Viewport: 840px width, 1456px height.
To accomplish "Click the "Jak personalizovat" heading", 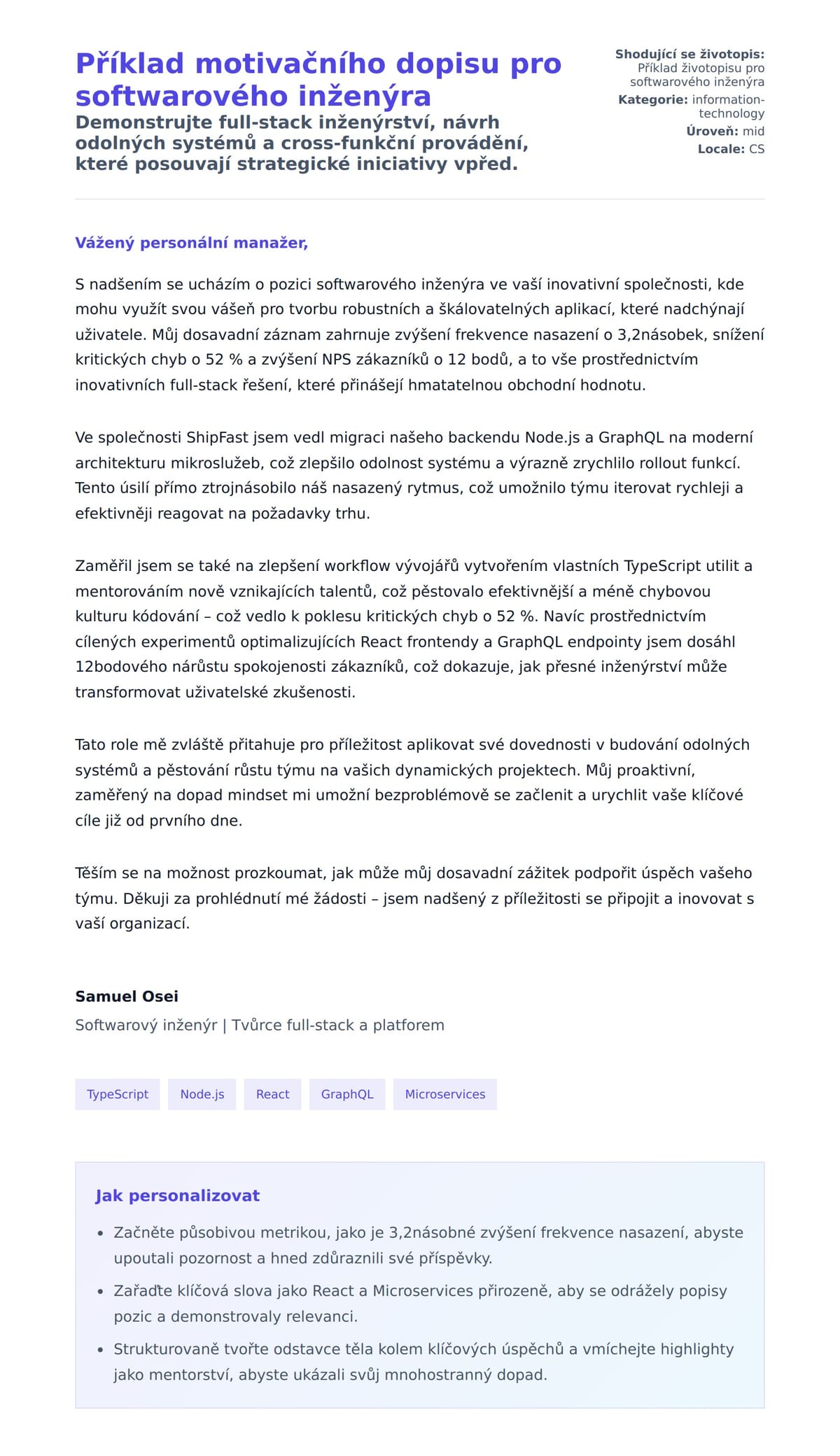I will point(177,1196).
